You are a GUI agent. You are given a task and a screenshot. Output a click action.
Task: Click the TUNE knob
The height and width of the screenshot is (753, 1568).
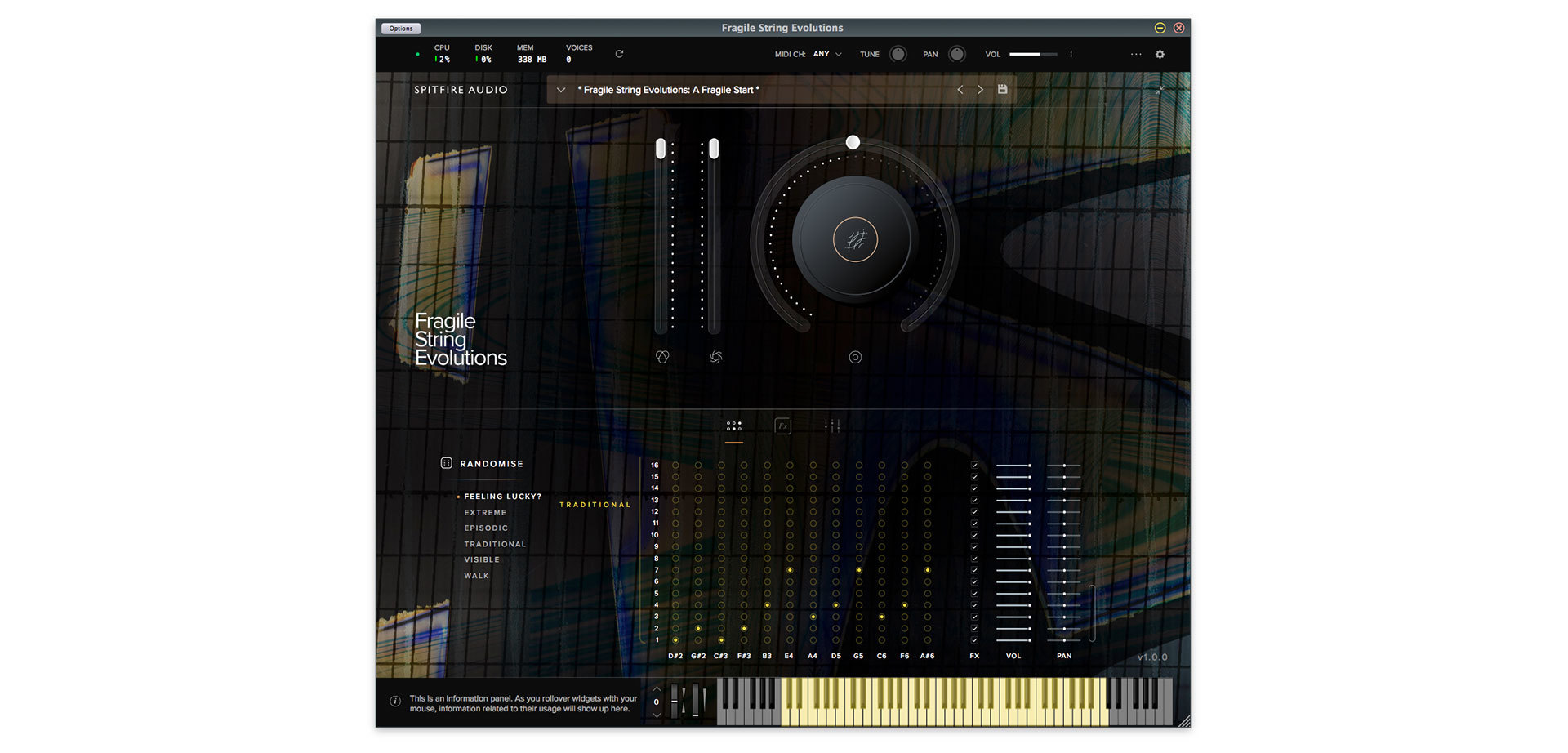point(898,54)
